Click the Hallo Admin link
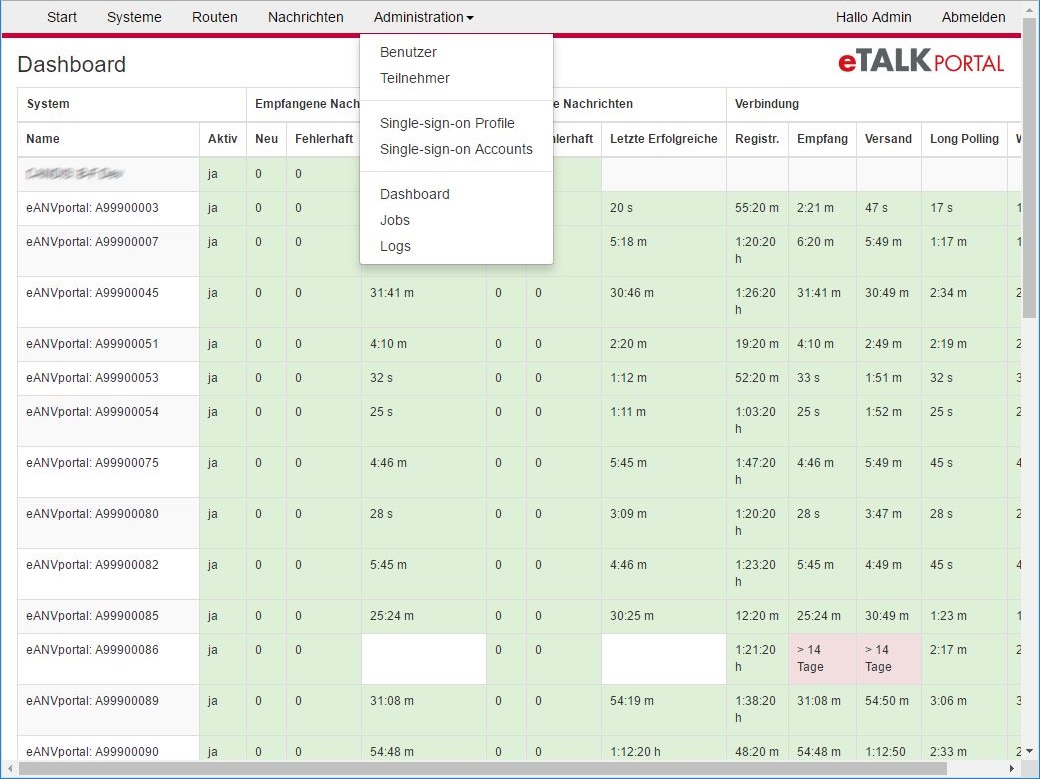Image resolution: width=1040 pixels, height=779 pixels. (x=873, y=17)
